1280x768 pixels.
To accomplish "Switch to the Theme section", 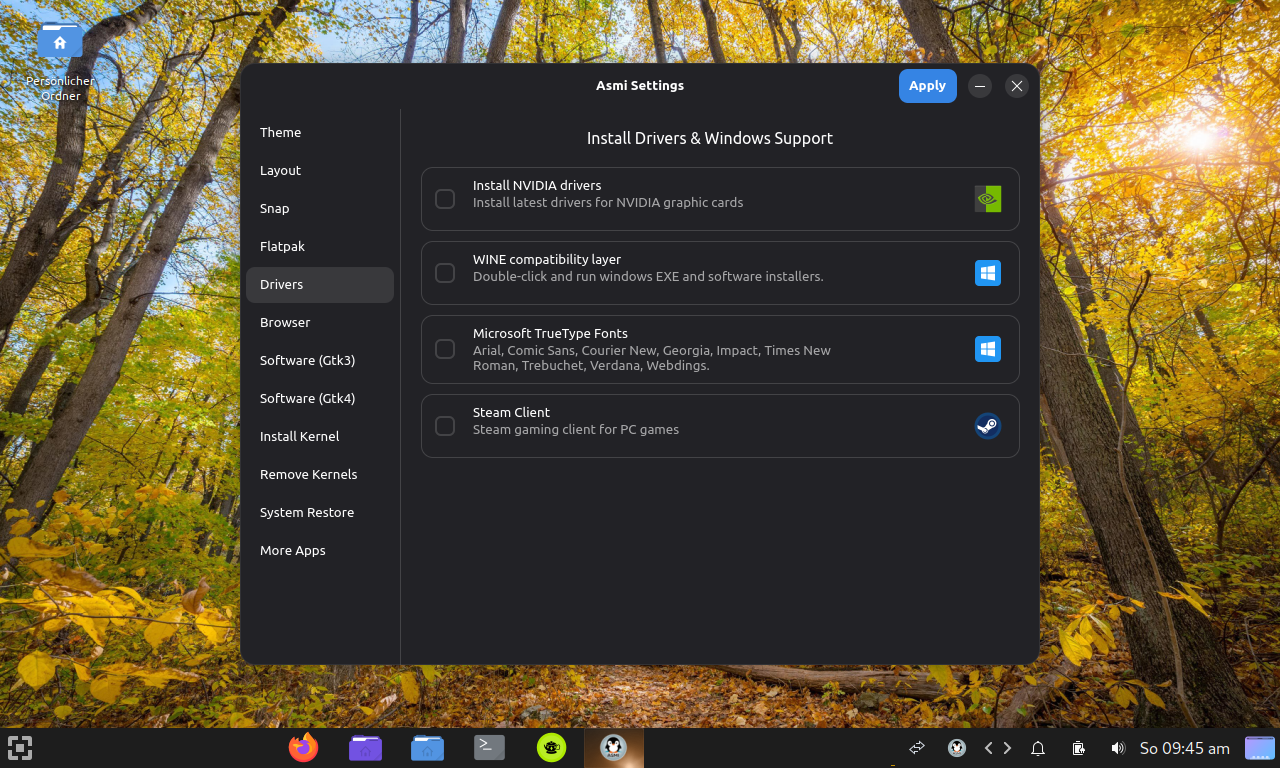I will point(280,132).
